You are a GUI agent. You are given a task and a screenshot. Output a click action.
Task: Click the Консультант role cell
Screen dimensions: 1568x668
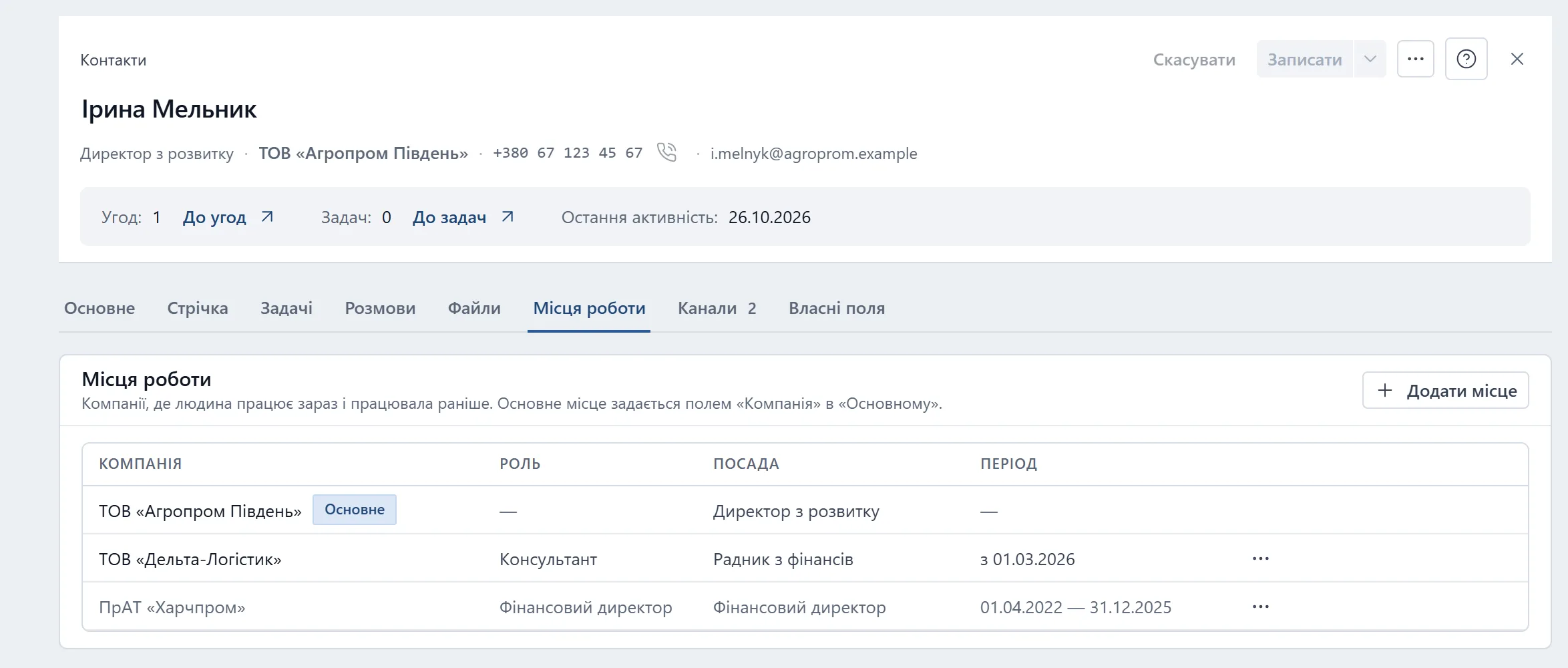[548, 559]
